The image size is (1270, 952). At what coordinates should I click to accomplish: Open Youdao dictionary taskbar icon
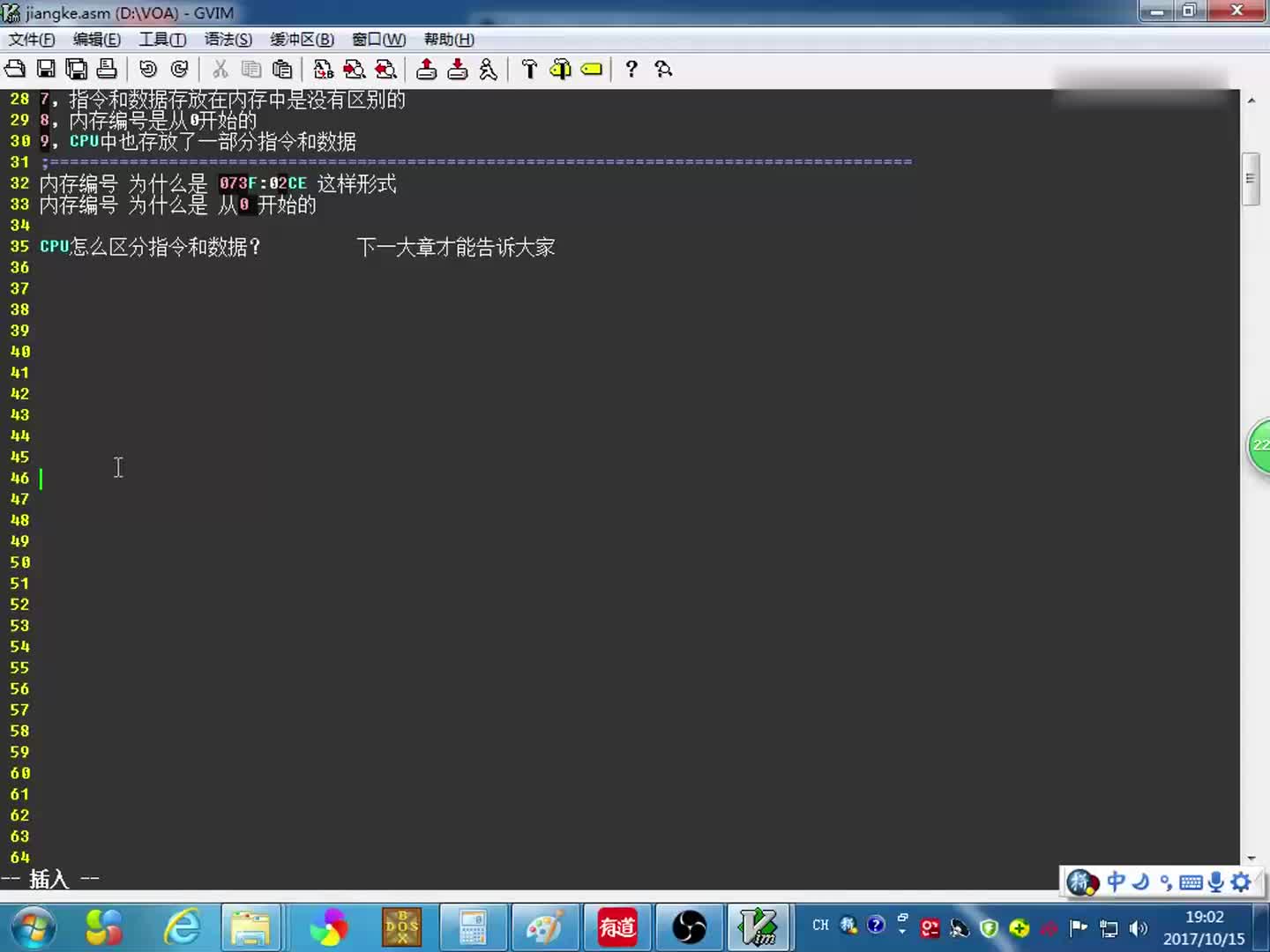click(617, 928)
